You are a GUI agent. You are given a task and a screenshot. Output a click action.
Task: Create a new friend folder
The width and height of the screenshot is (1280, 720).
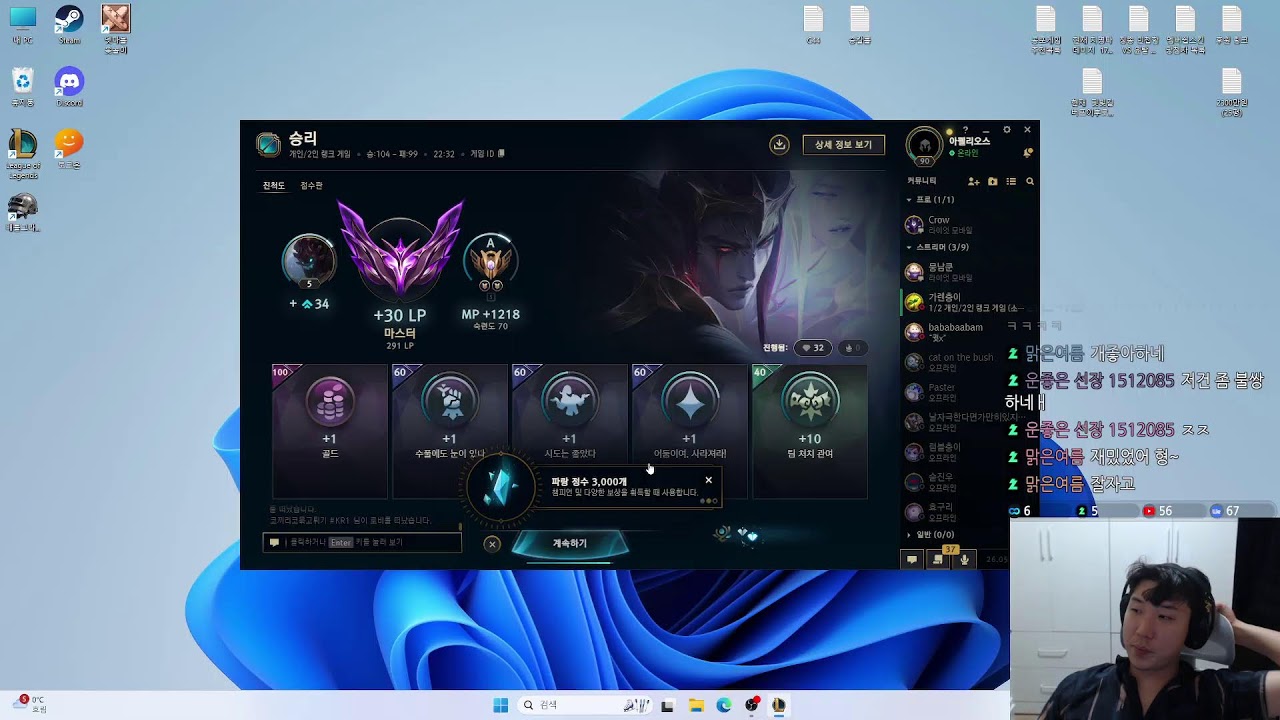(992, 182)
